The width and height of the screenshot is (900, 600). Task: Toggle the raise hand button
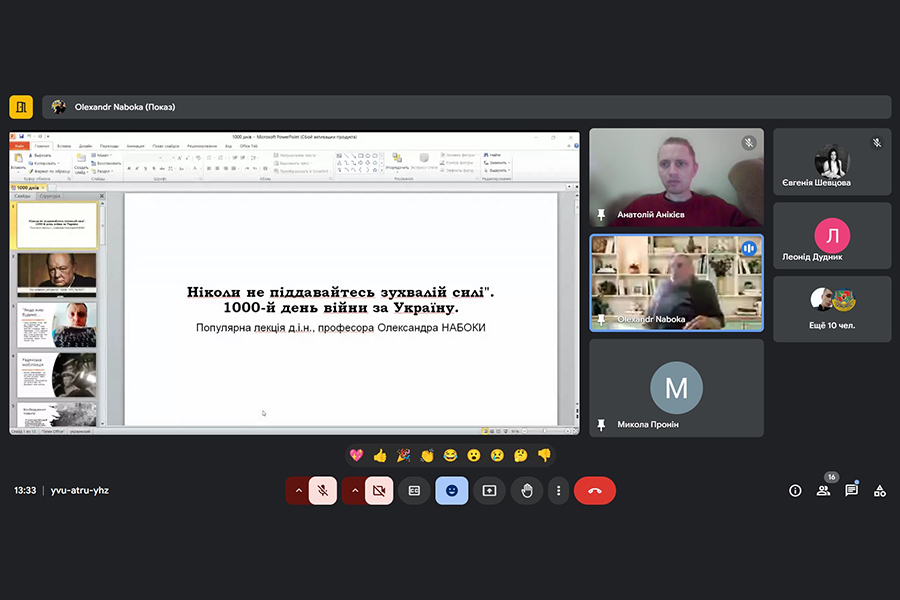pyautogui.click(x=527, y=491)
